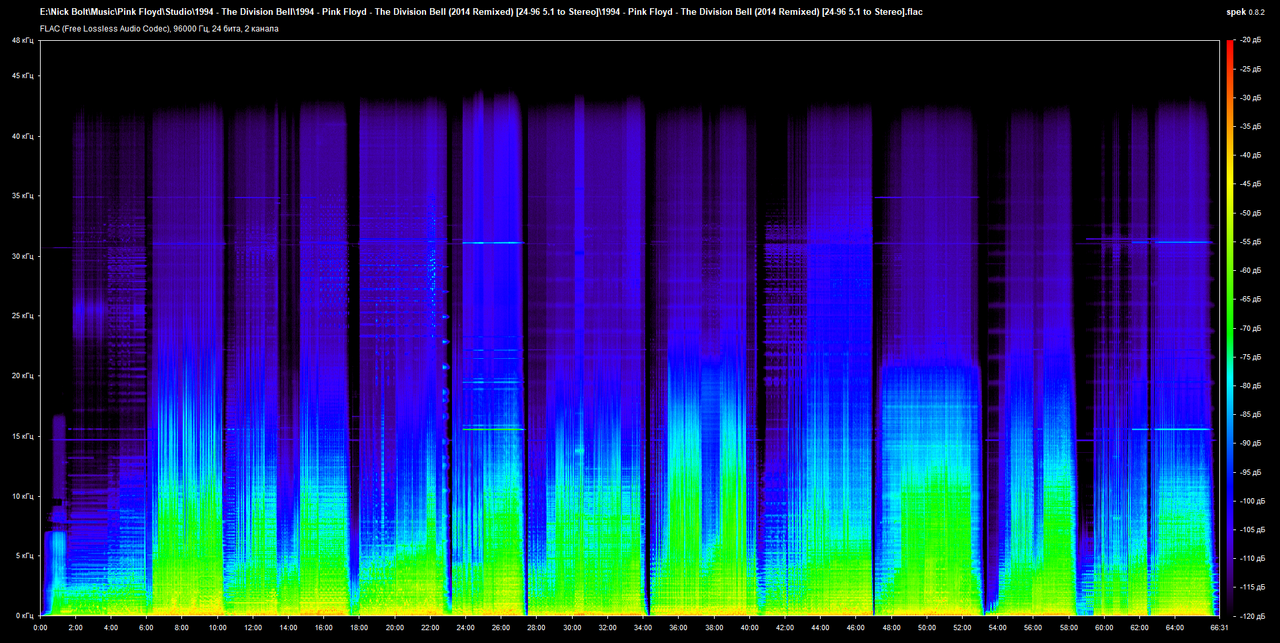Click the 20 кГц frequency axis label

pos(22,376)
